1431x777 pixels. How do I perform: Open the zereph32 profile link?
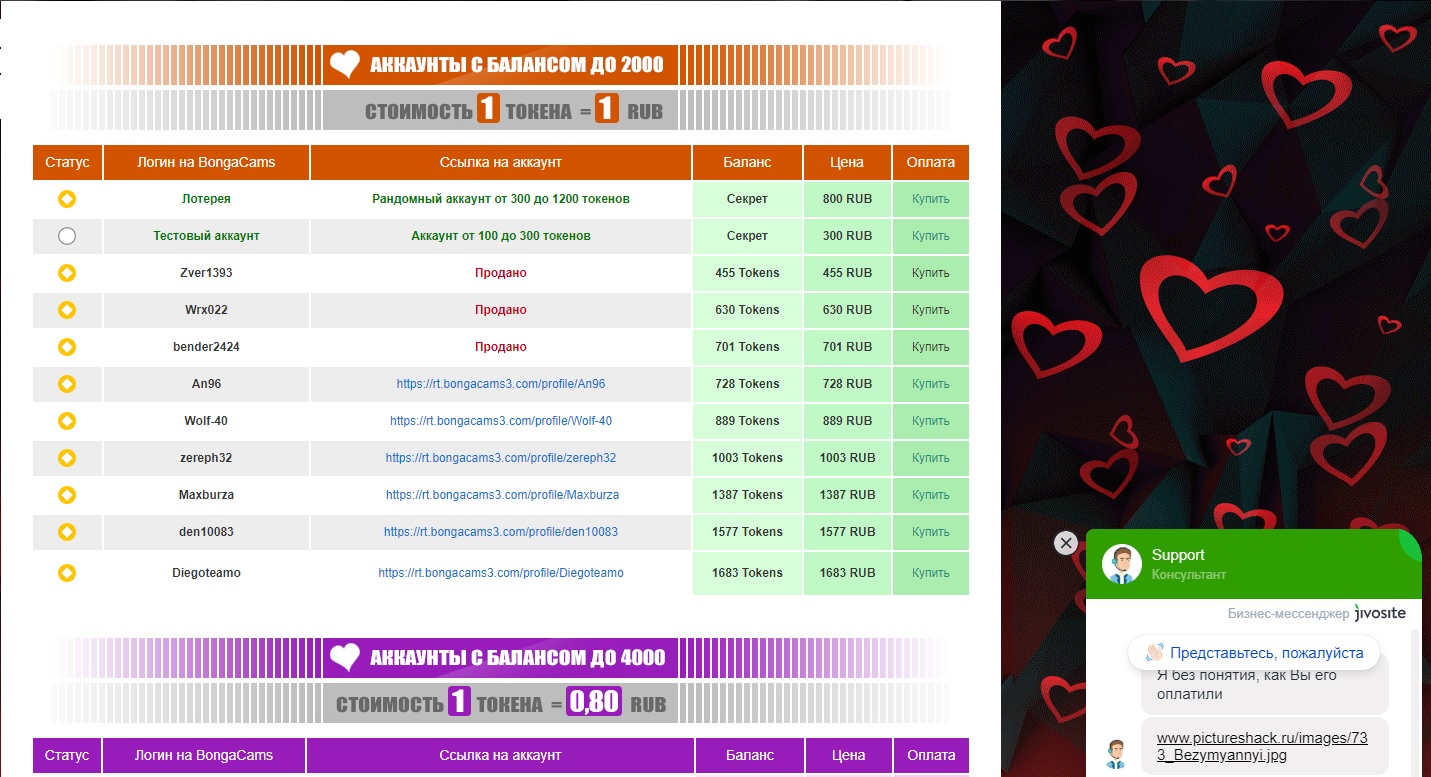(501, 458)
